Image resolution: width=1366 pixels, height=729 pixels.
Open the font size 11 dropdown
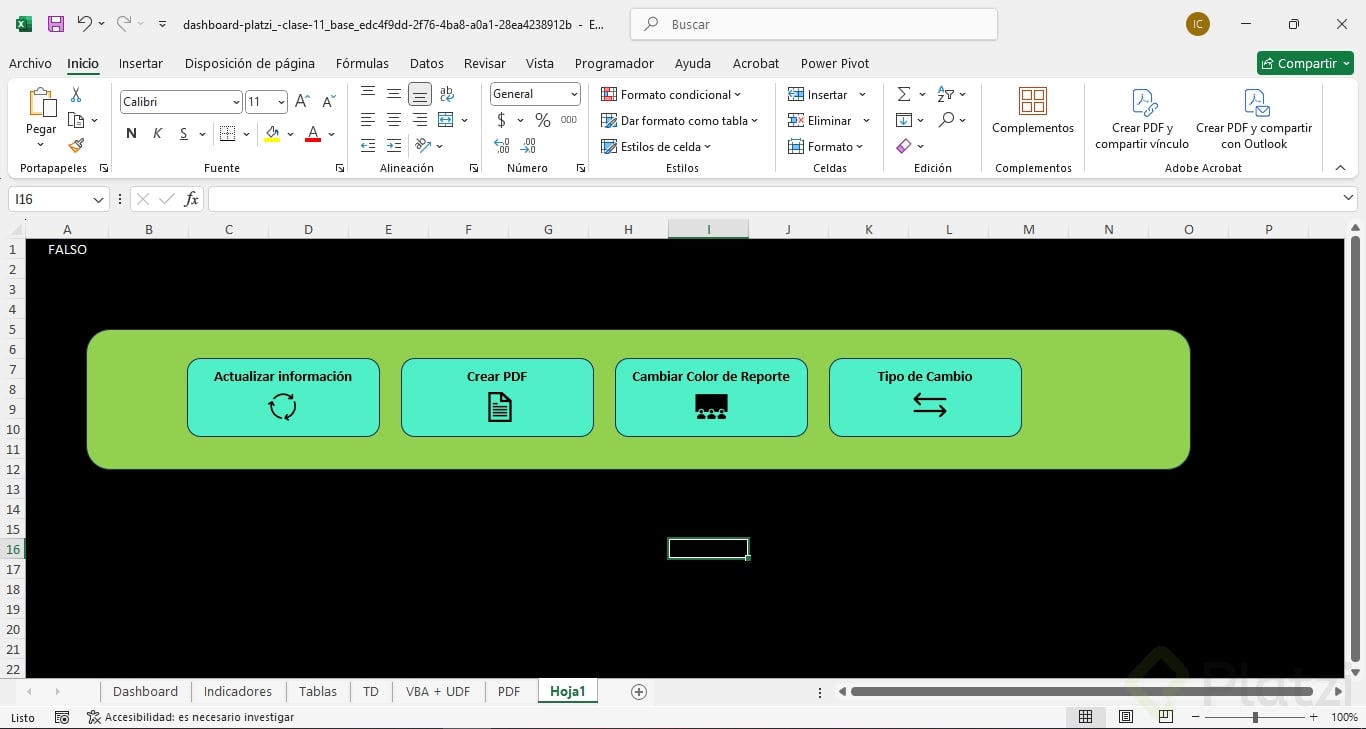click(281, 102)
